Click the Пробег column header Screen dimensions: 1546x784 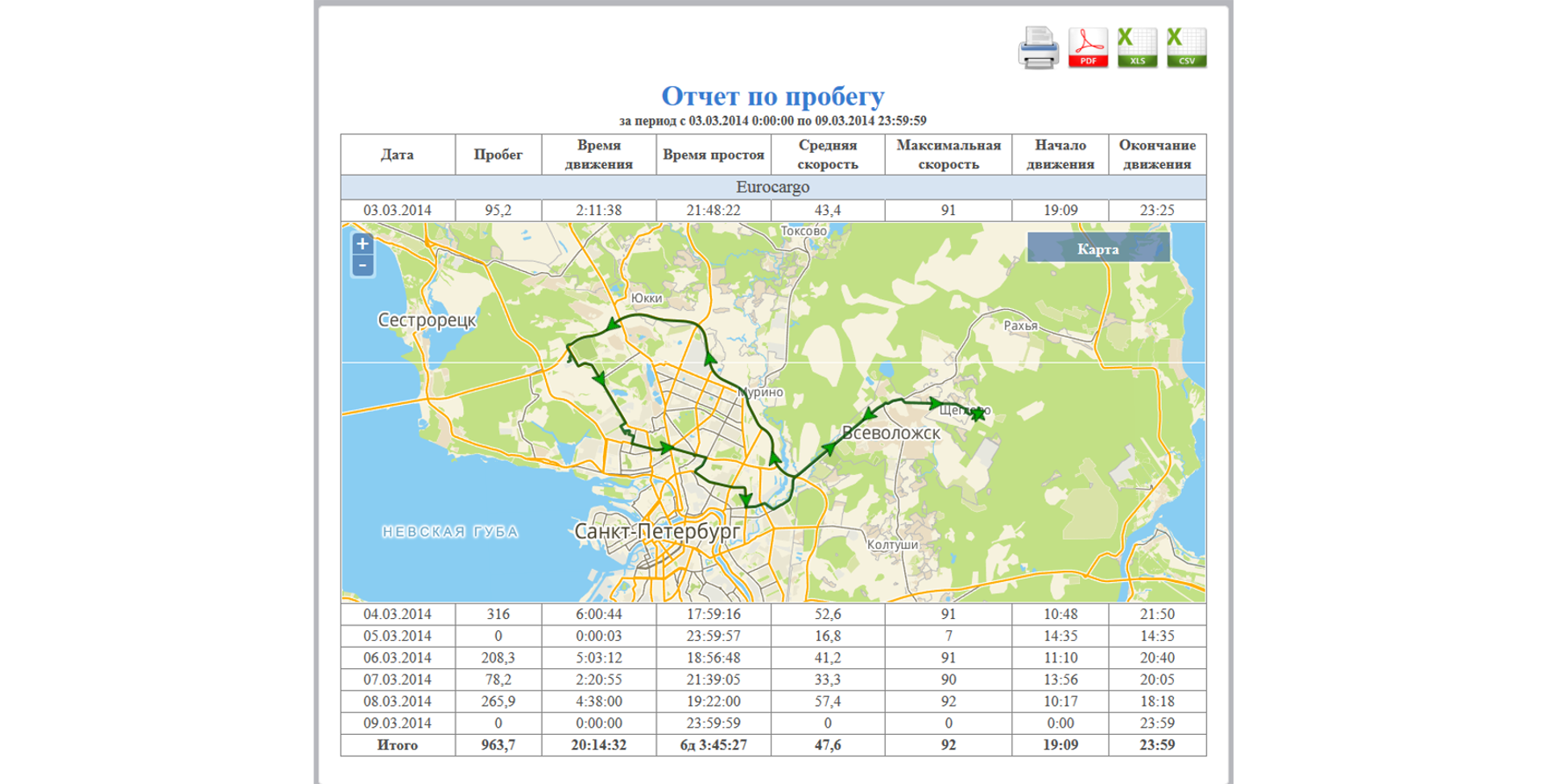(x=498, y=155)
